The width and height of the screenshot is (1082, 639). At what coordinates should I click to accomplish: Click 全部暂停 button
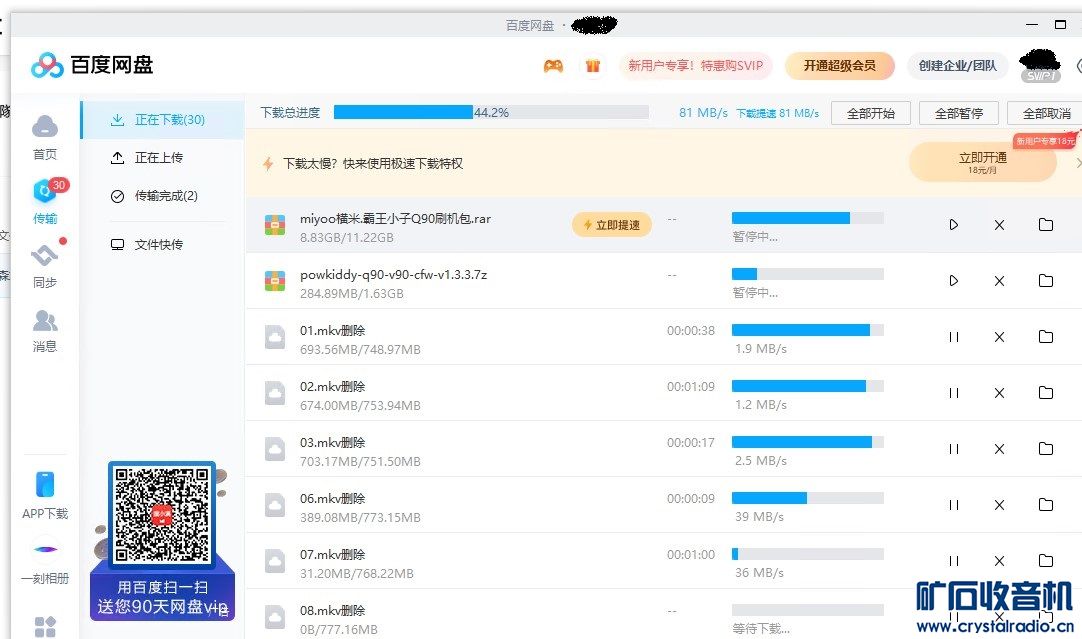(959, 113)
